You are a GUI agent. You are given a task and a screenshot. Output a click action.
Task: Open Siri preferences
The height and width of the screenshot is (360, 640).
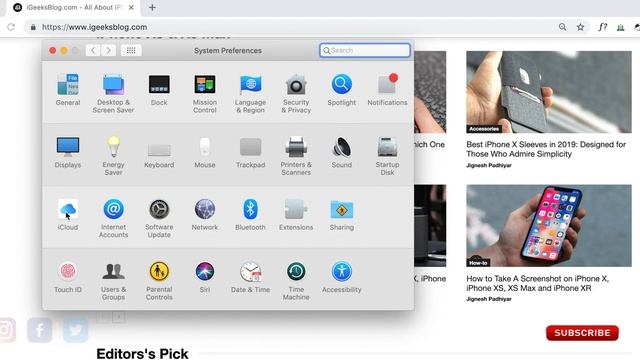204,278
